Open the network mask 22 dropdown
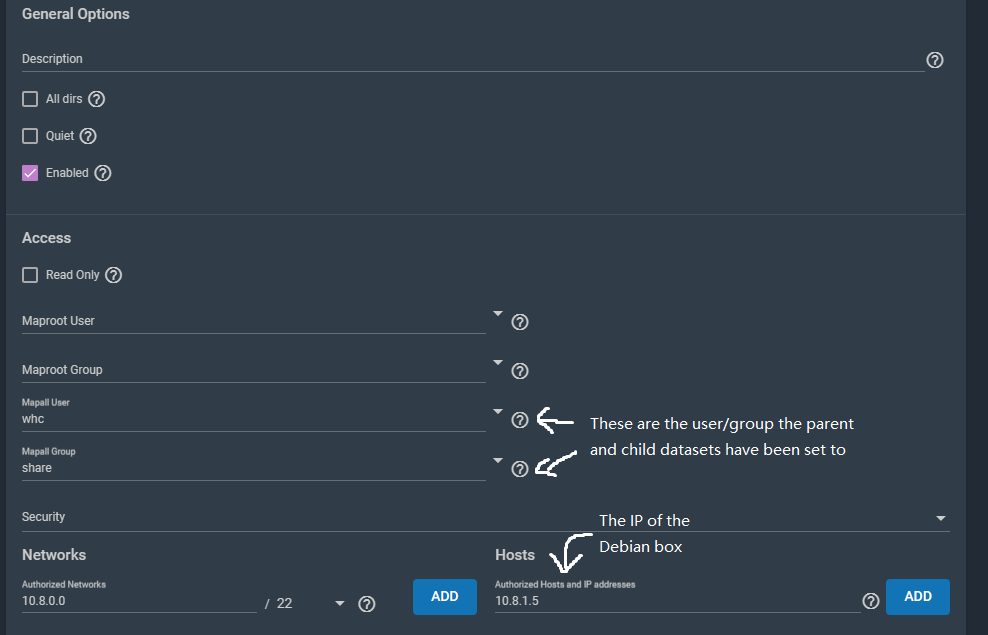 tap(339, 603)
